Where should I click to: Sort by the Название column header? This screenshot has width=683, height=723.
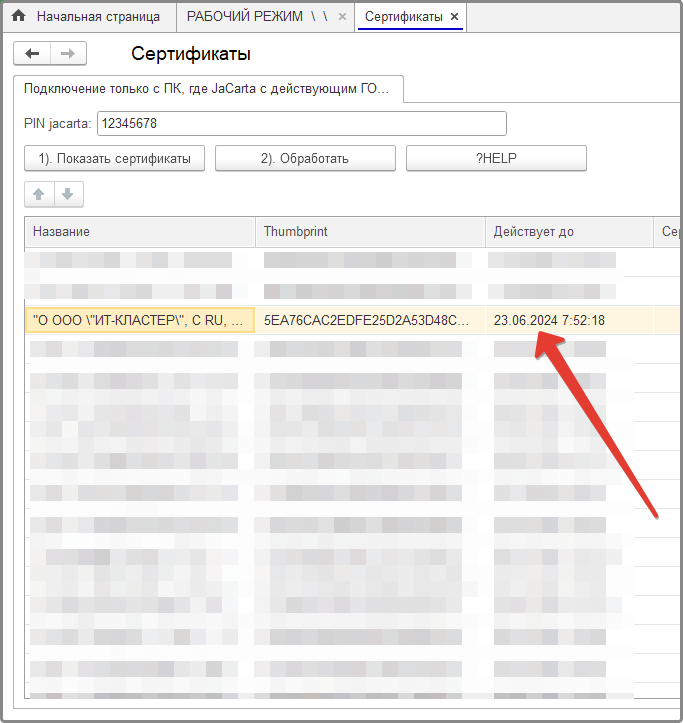pos(140,231)
